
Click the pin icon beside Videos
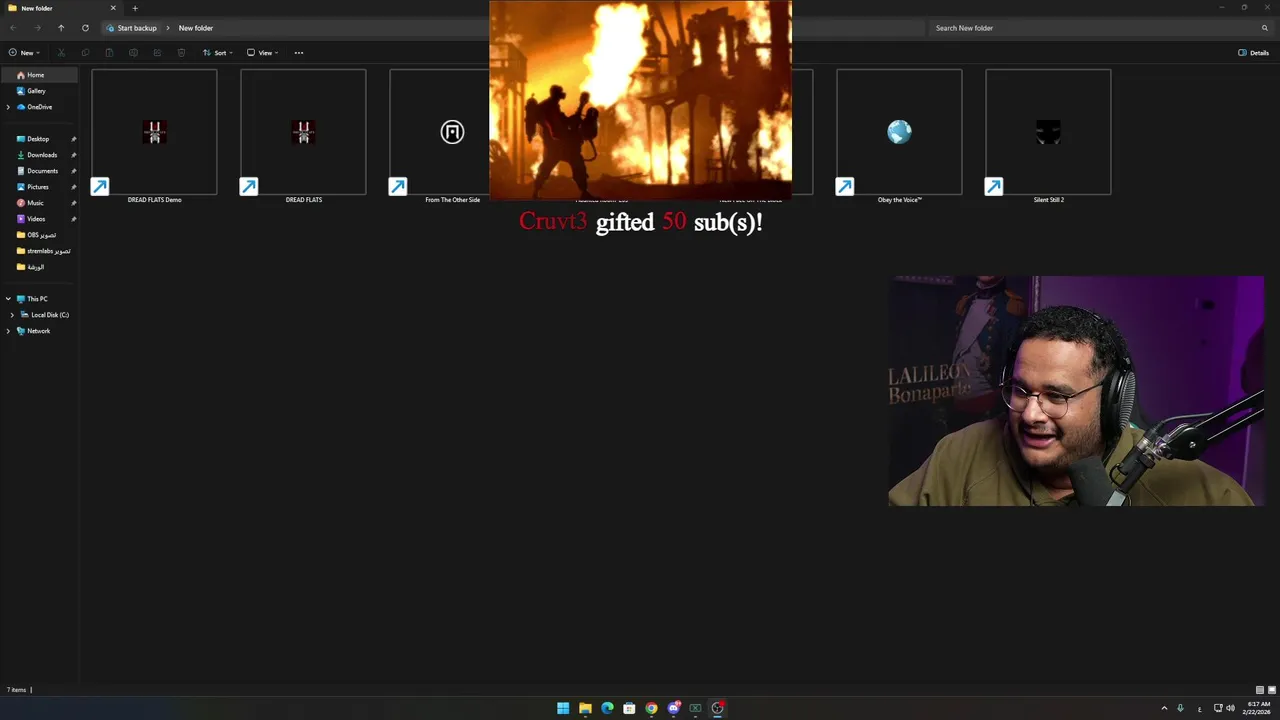coord(74,219)
